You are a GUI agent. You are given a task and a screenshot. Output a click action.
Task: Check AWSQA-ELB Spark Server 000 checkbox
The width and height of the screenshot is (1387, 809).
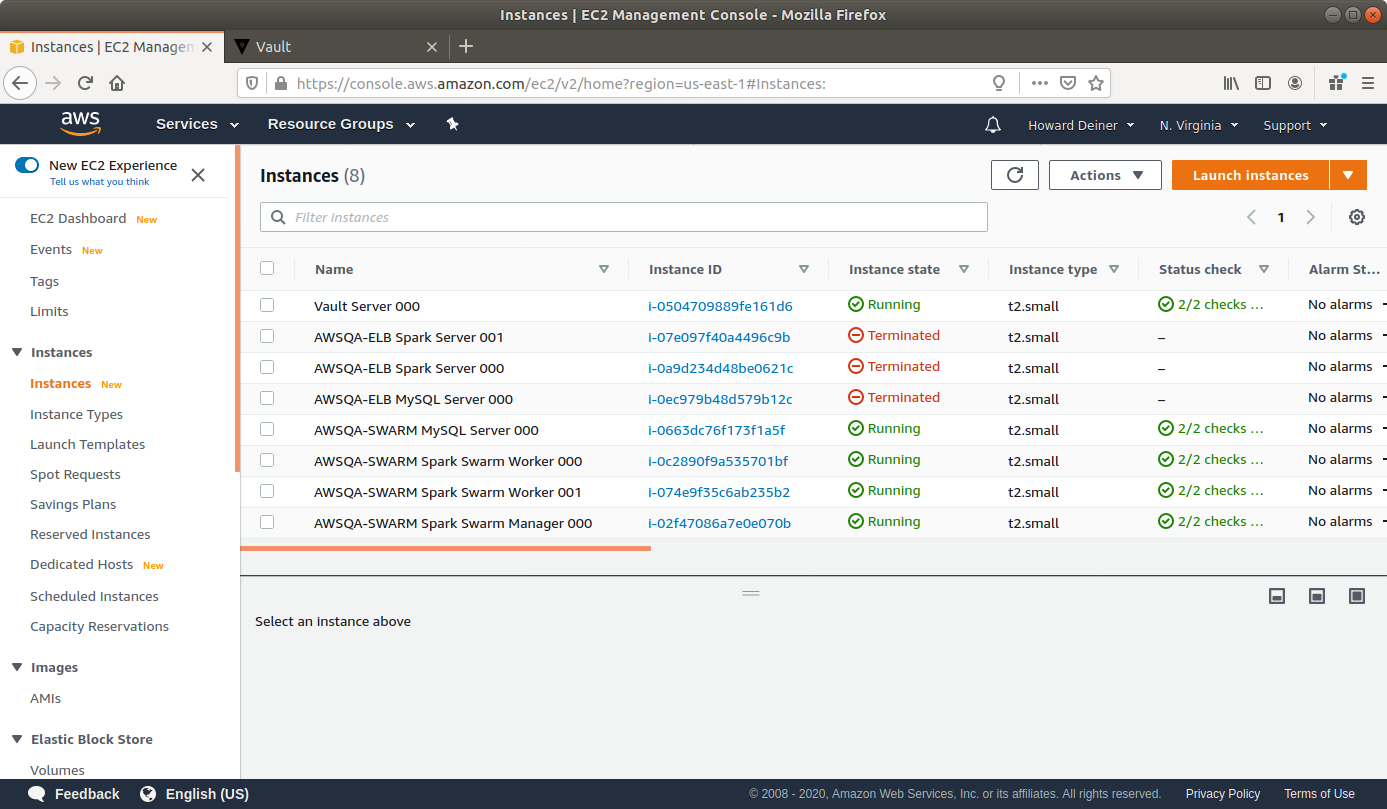tap(267, 367)
